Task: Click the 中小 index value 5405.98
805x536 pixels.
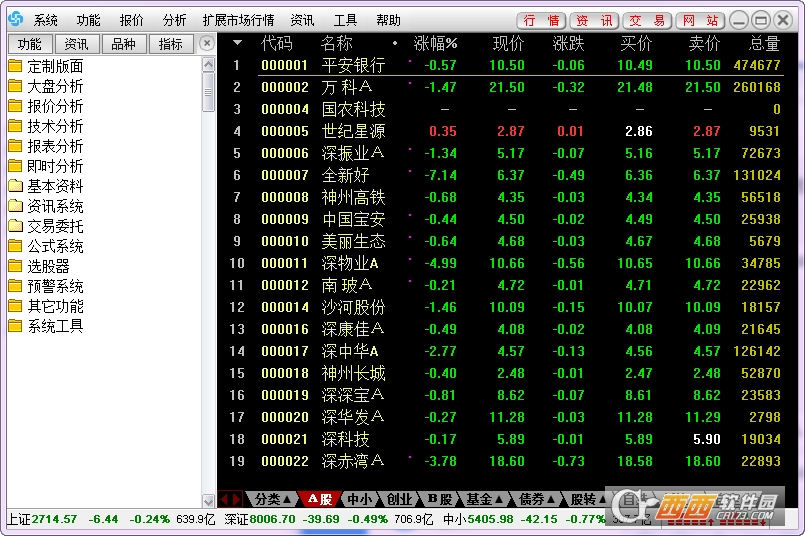Action: click(x=490, y=519)
